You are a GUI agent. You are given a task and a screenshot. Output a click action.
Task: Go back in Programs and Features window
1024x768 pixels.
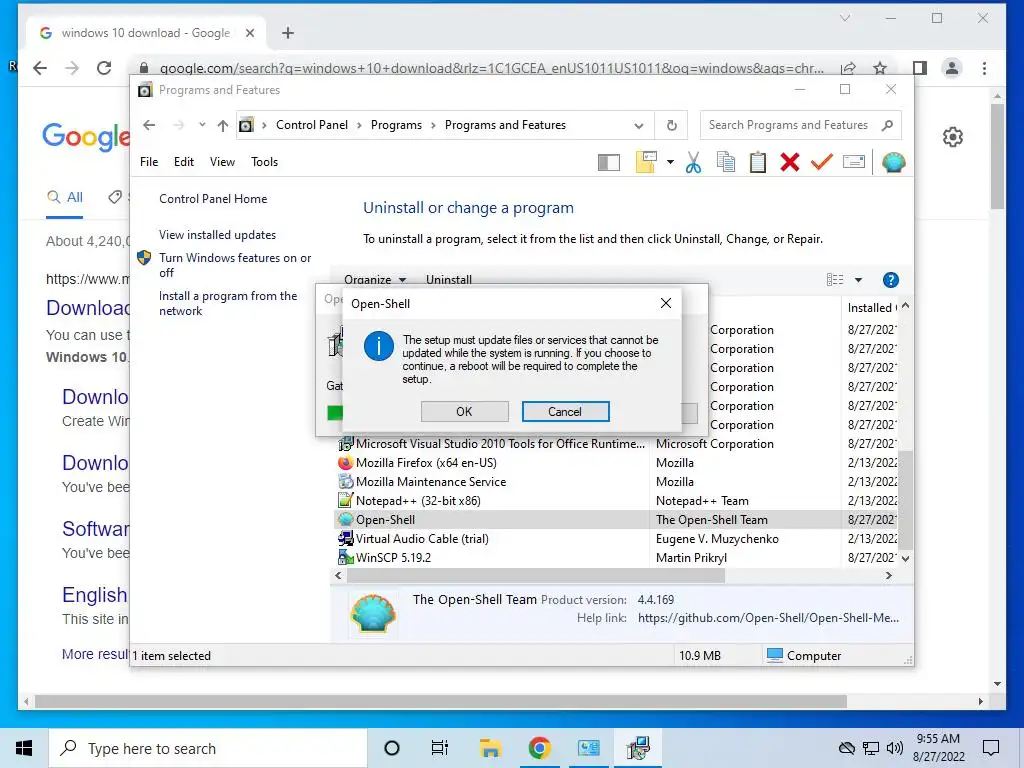[x=149, y=125]
